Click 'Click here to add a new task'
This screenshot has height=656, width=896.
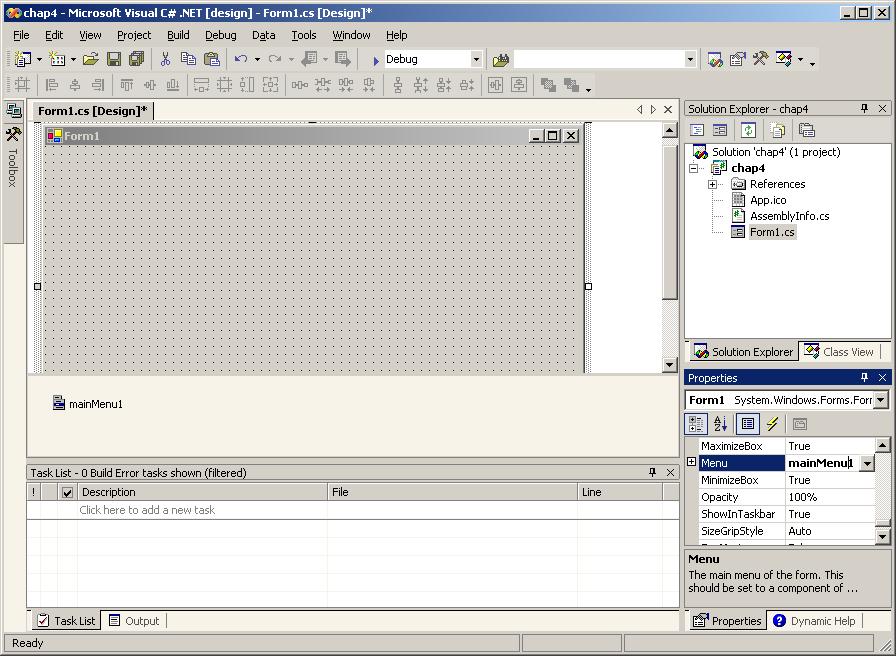click(x=147, y=510)
